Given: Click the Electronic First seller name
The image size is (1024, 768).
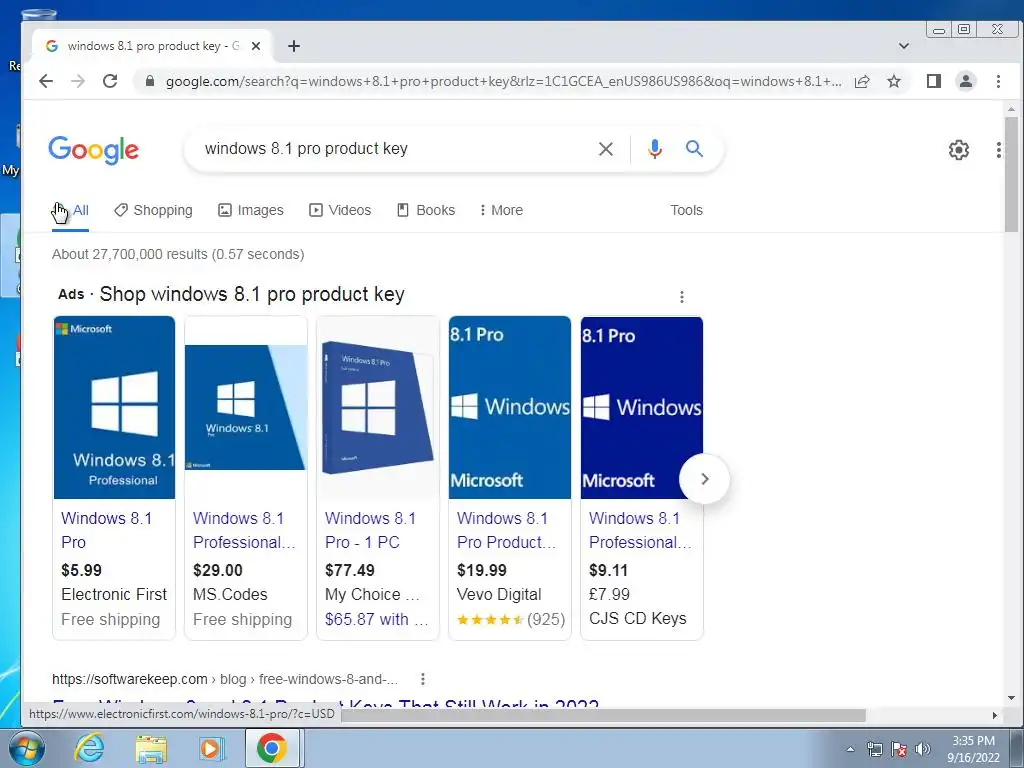Looking at the screenshot, I should point(114,594).
